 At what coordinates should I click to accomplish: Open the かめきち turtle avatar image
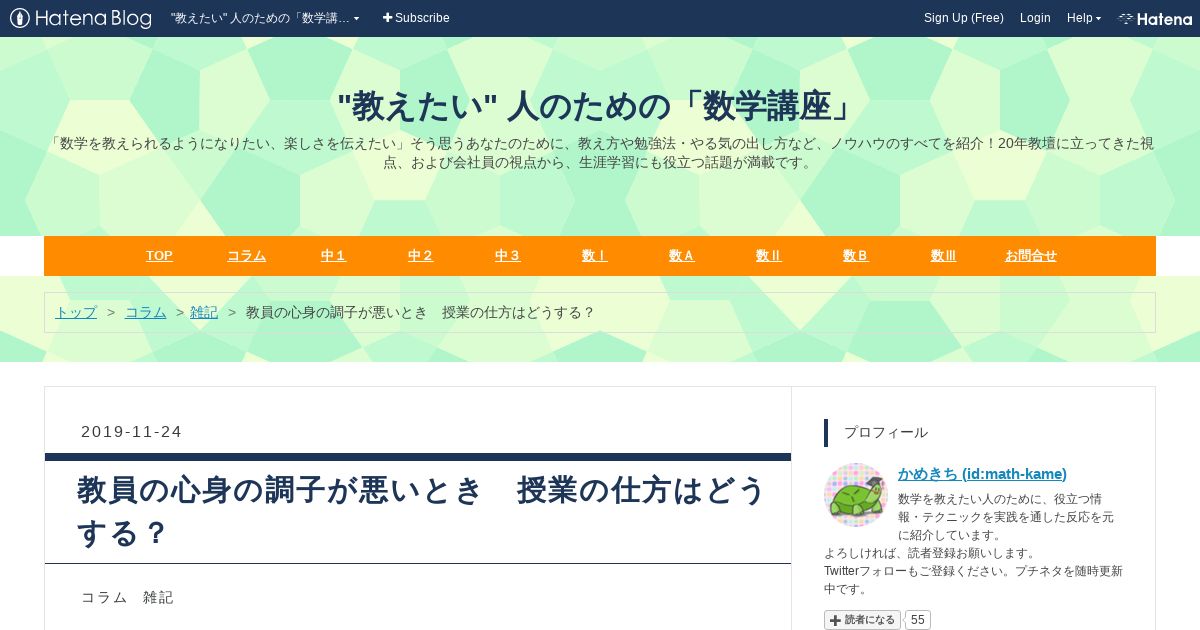click(855, 495)
